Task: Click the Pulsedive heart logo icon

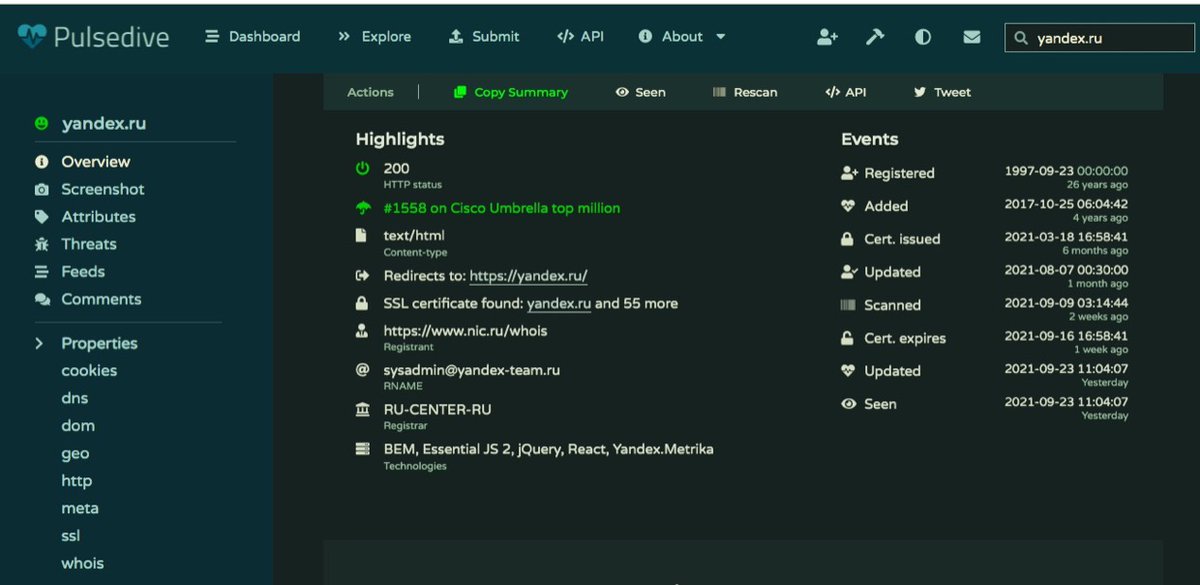Action: [31, 37]
